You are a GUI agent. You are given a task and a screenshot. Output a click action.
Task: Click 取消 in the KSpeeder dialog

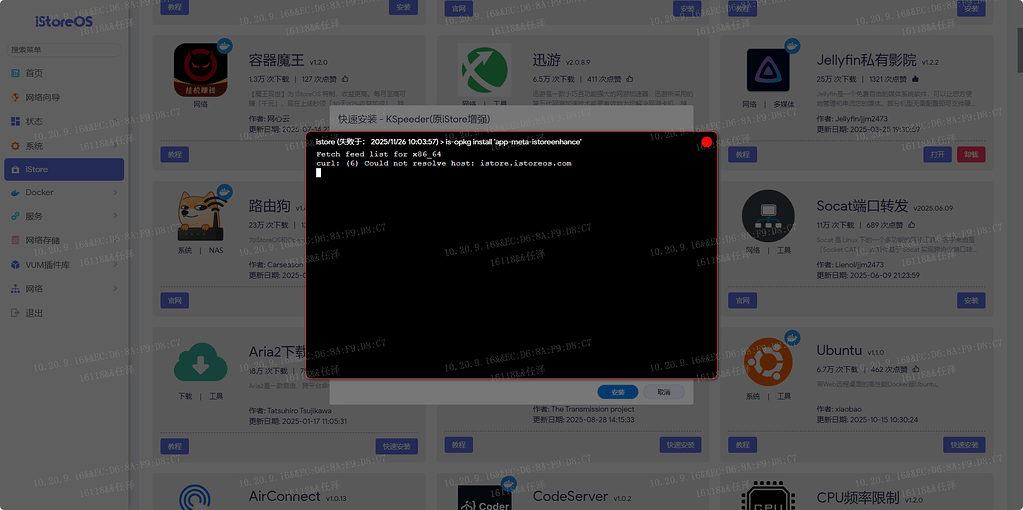(x=664, y=392)
